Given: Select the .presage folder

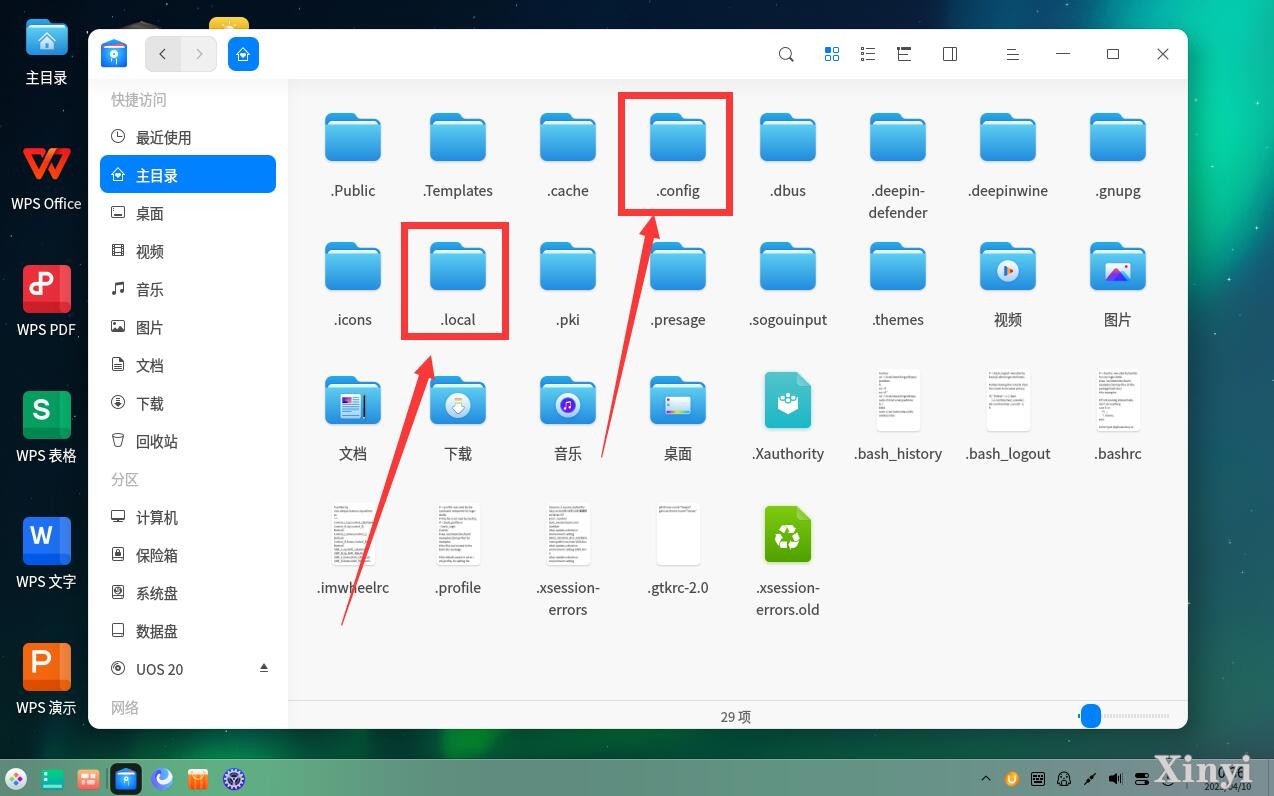Looking at the screenshot, I should (678, 267).
